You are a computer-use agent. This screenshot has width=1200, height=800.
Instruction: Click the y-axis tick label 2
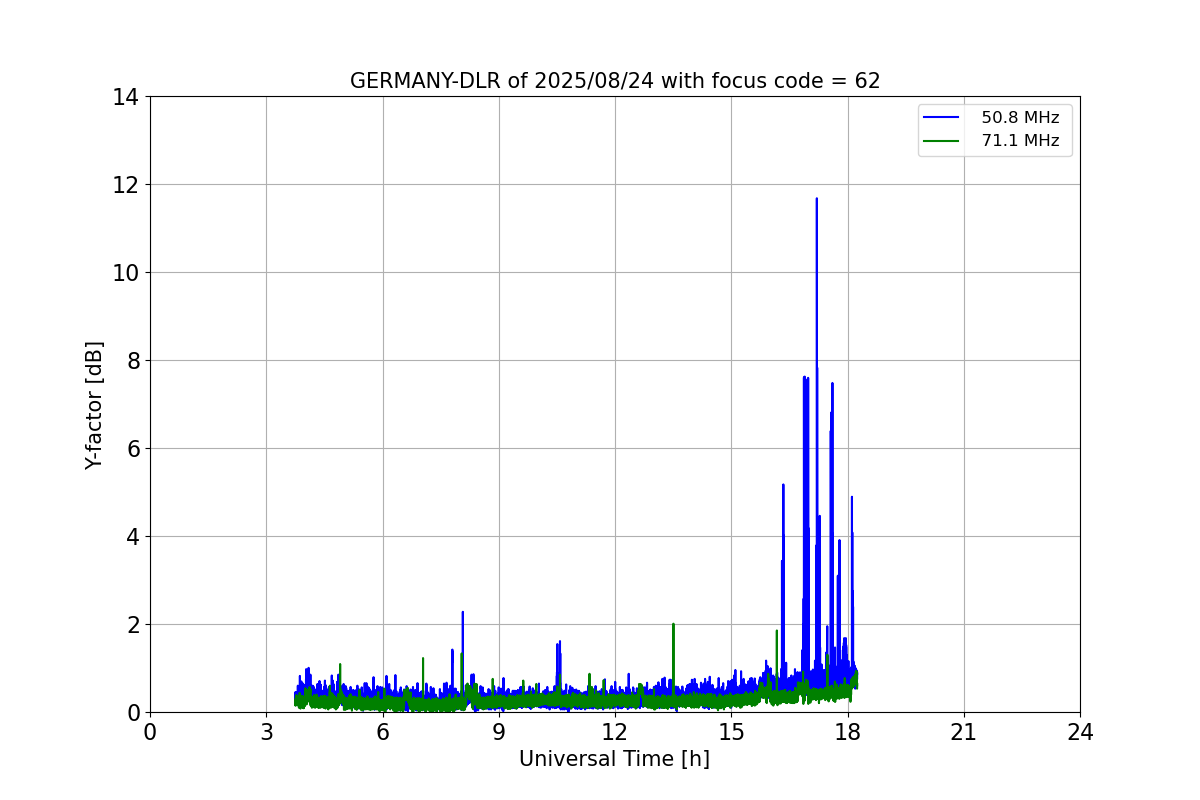coord(132,625)
